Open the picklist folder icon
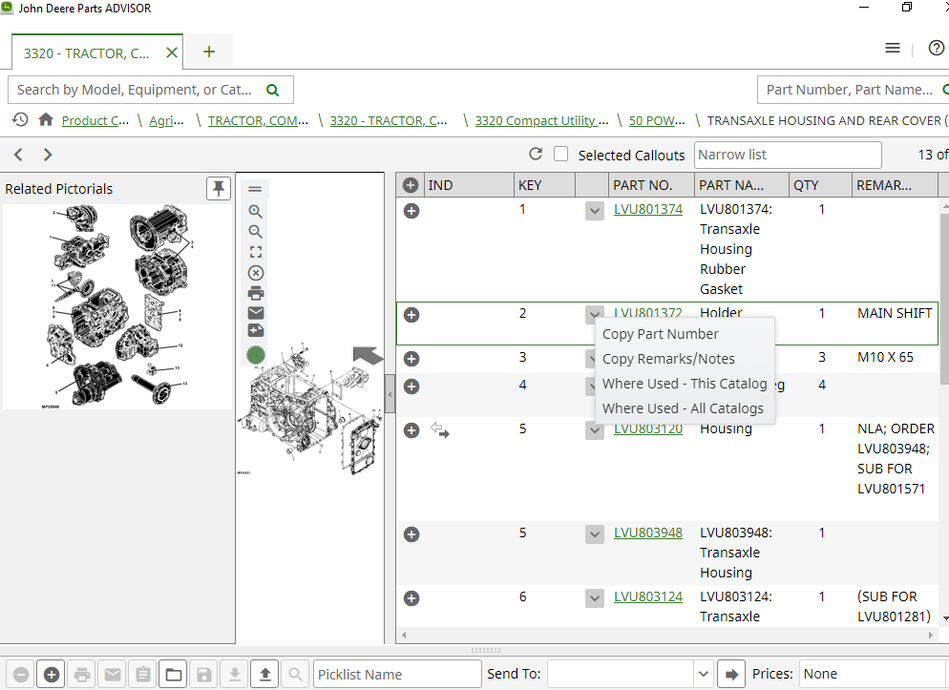949x690 pixels. pyautogui.click(x=173, y=674)
